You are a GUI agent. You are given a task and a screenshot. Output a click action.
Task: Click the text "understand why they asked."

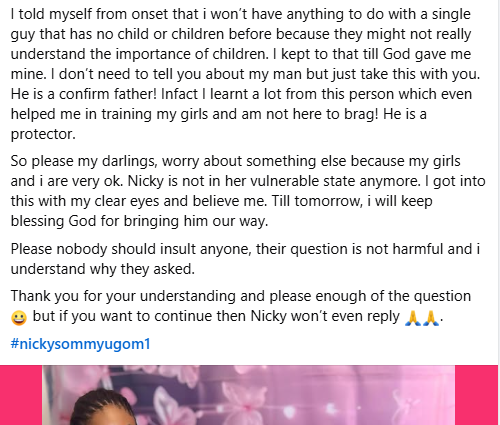[103, 269]
